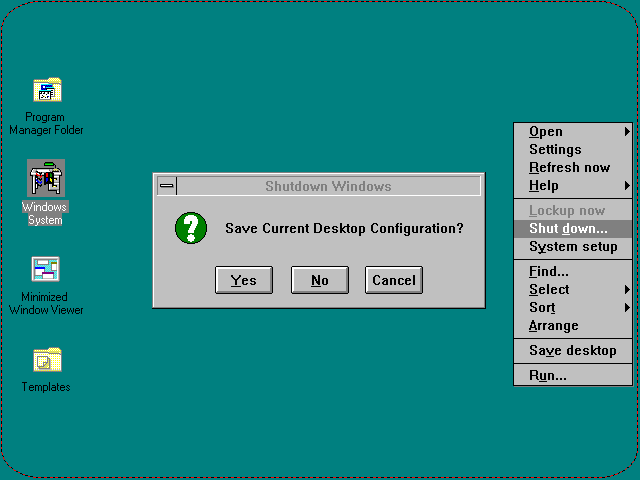Image resolution: width=640 pixels, height=480 pixels.
Task: Click the Minimized Window Viewer label text
Action: pos(46,303)
